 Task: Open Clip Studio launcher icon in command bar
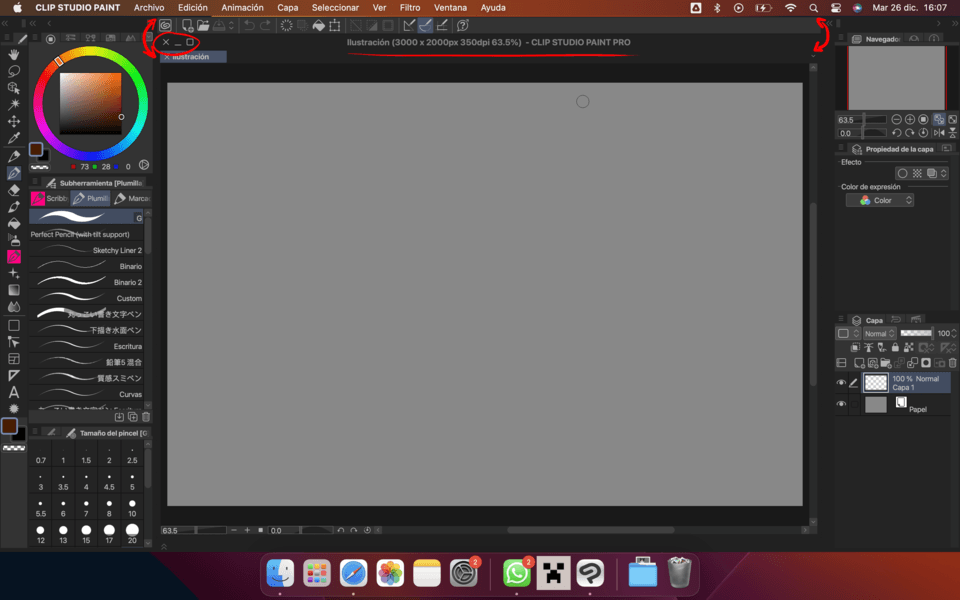(x=165, y=25)
